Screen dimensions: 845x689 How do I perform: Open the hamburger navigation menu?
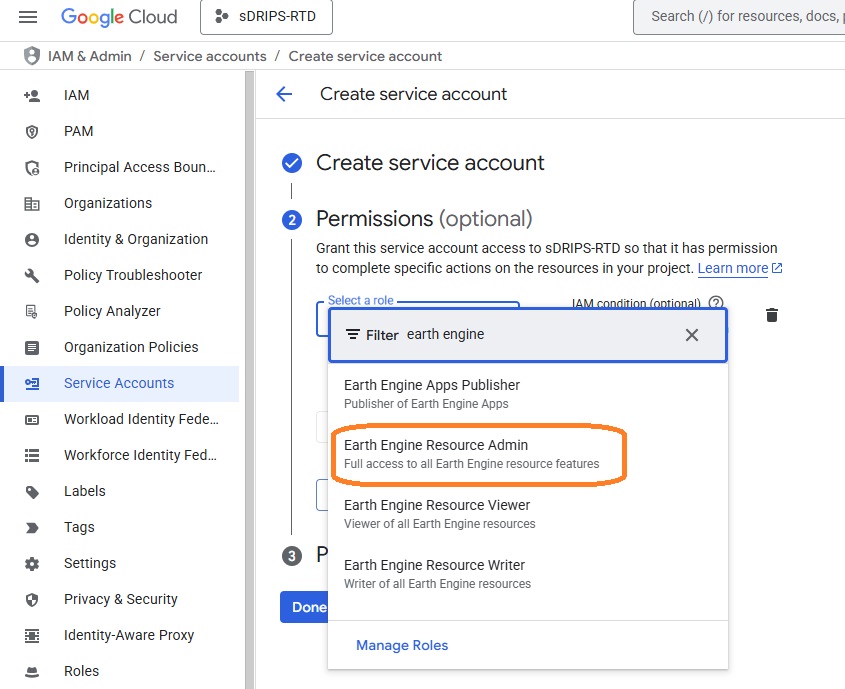pyautogui.click(x=28, y=17)
